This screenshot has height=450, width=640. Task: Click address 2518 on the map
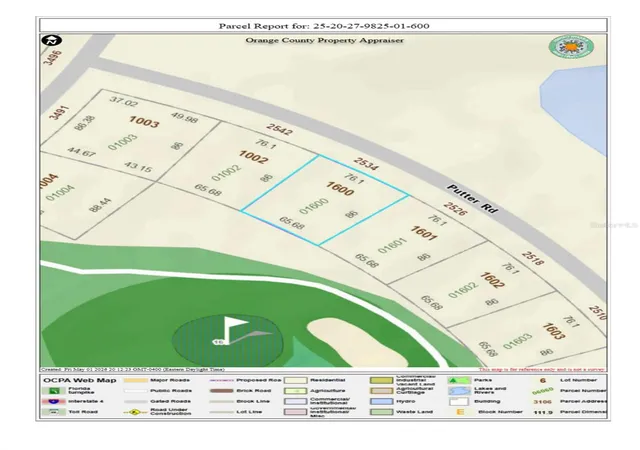(x=533, y=258)
